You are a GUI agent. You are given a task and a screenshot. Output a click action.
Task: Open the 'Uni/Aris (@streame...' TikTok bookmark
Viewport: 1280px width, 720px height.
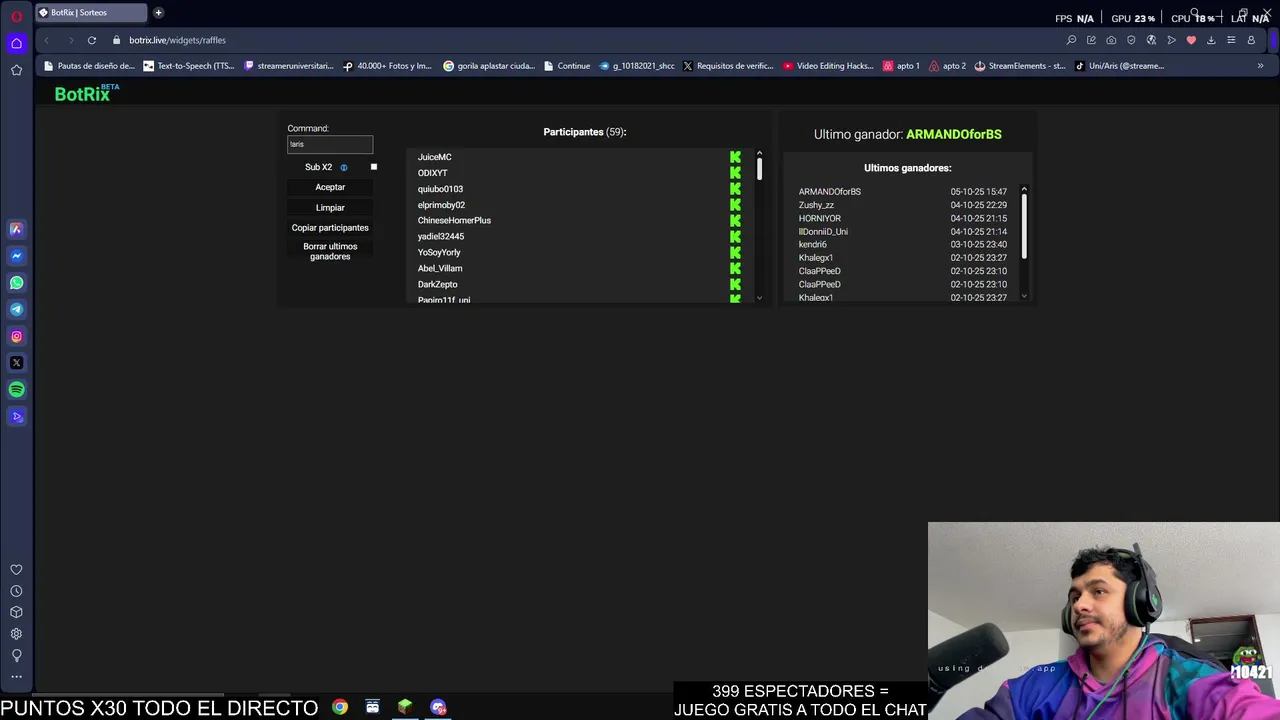(x=1119, y=66)
